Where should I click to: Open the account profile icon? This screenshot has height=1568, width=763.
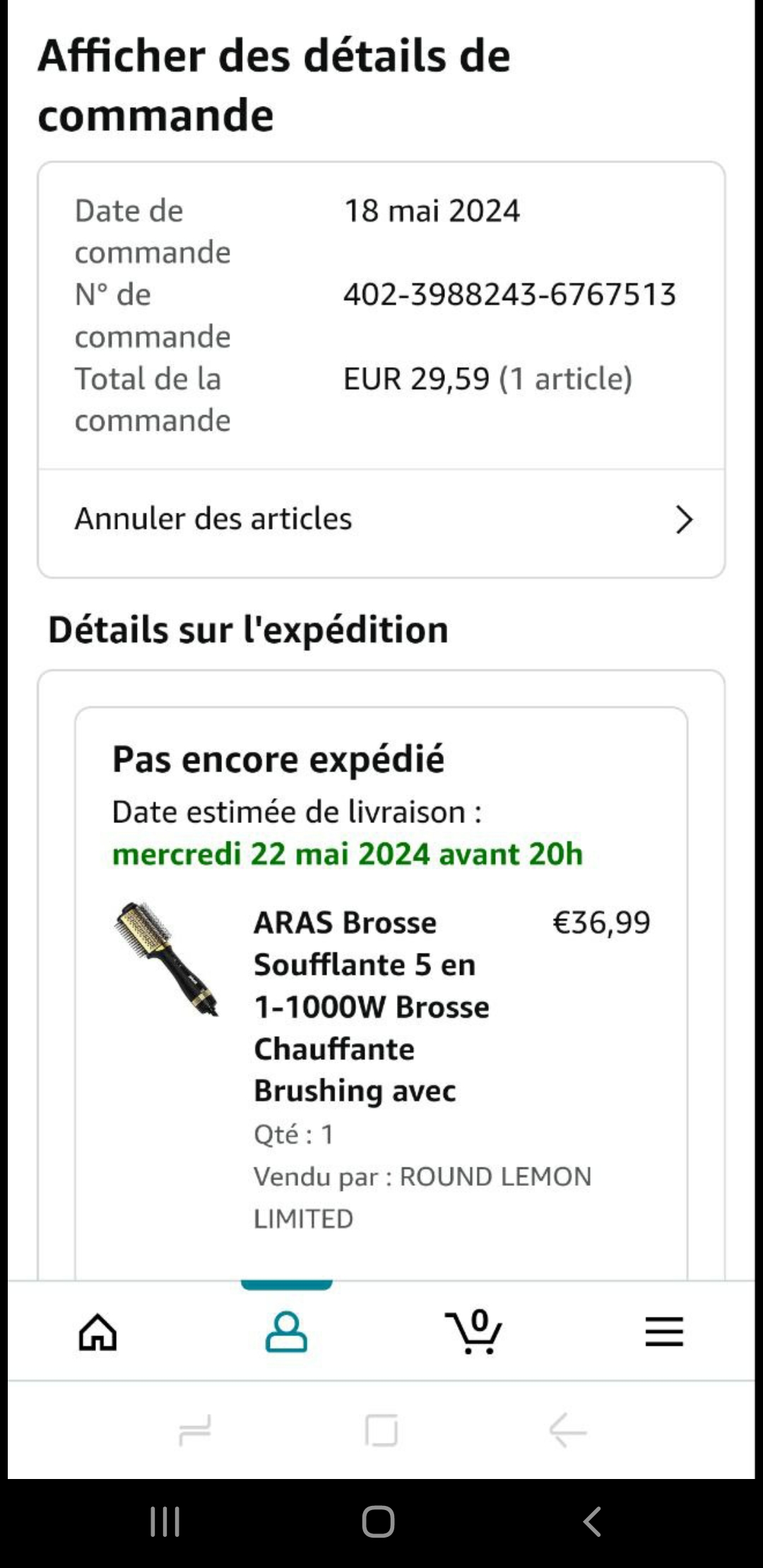[x=286, y=1332]
